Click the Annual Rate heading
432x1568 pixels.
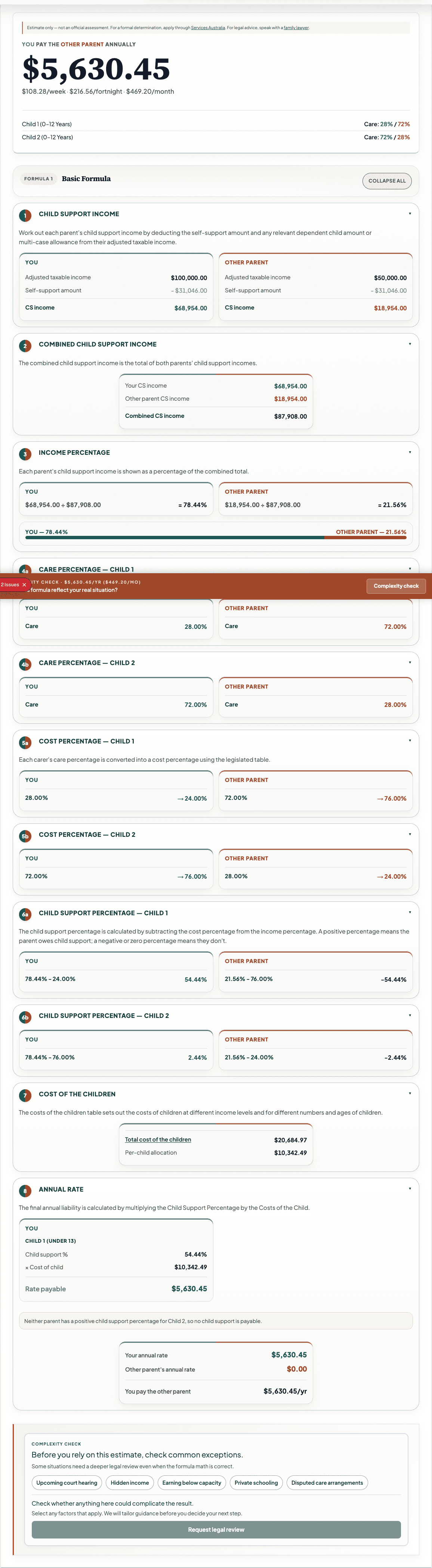pos(61,1189)
